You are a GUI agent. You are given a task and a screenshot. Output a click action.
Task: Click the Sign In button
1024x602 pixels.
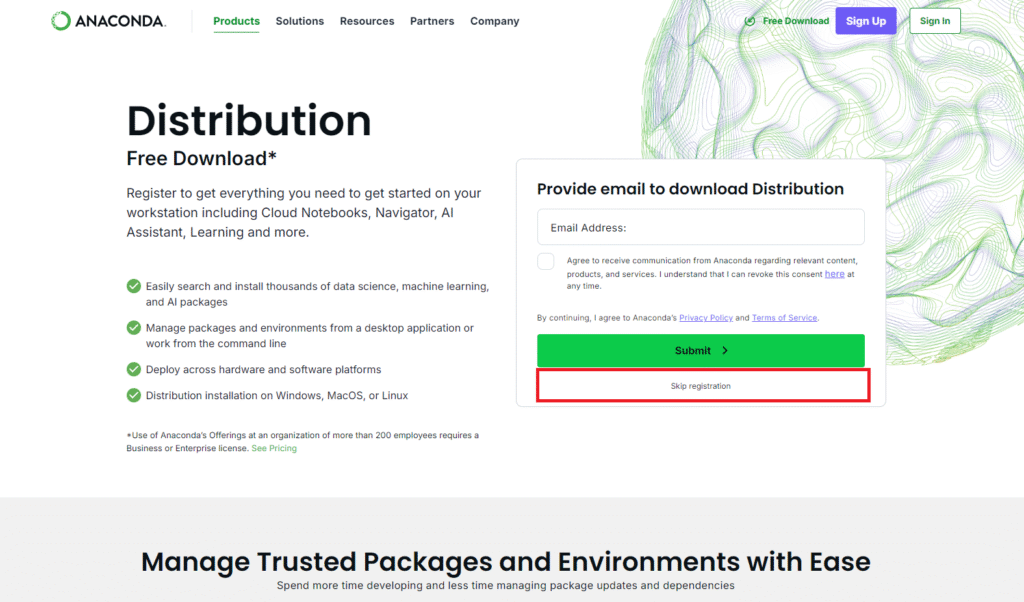935,21
